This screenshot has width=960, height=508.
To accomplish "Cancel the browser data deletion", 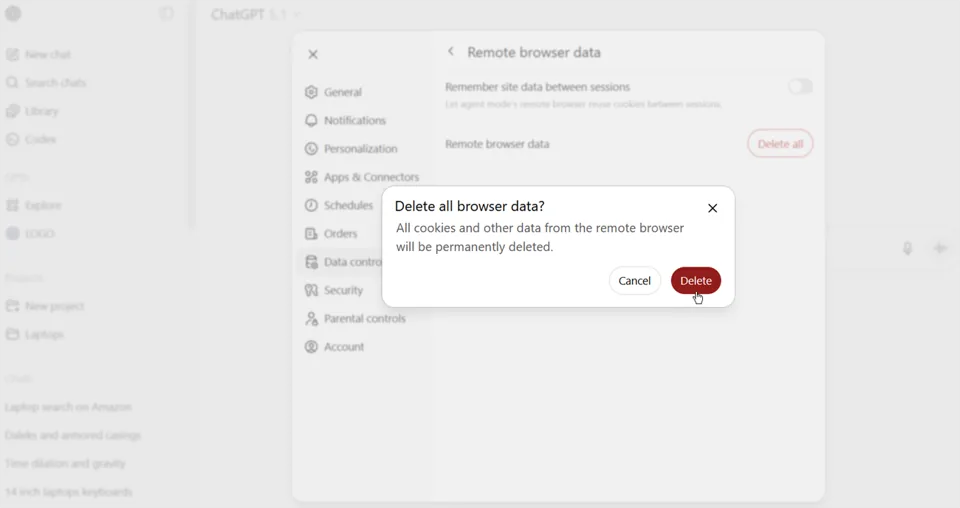I will click(634, 281).
